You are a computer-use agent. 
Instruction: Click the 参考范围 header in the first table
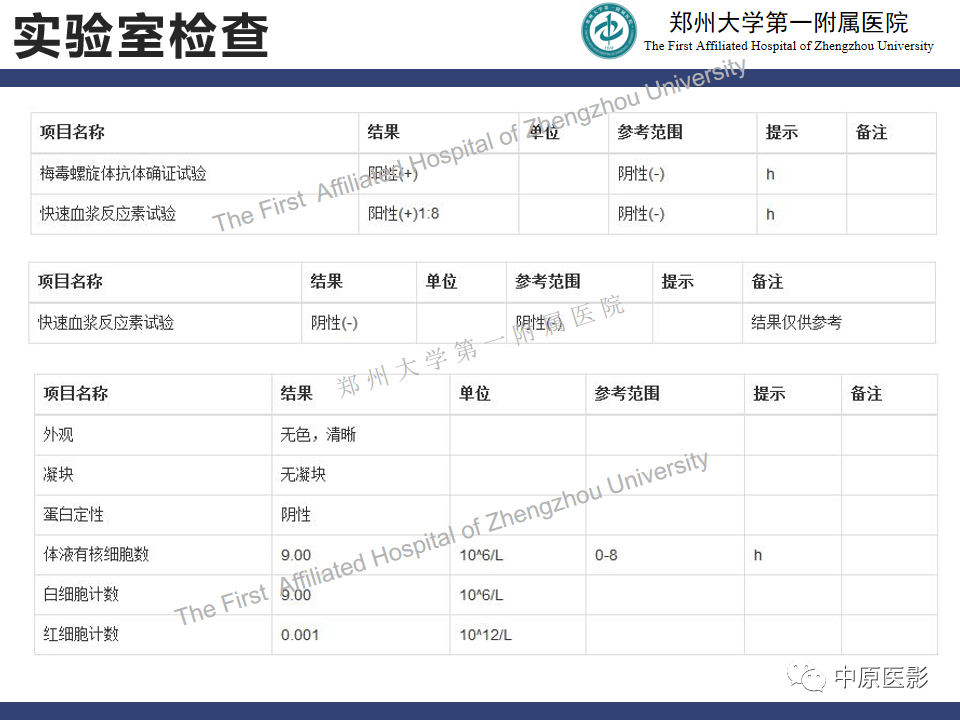650,132
